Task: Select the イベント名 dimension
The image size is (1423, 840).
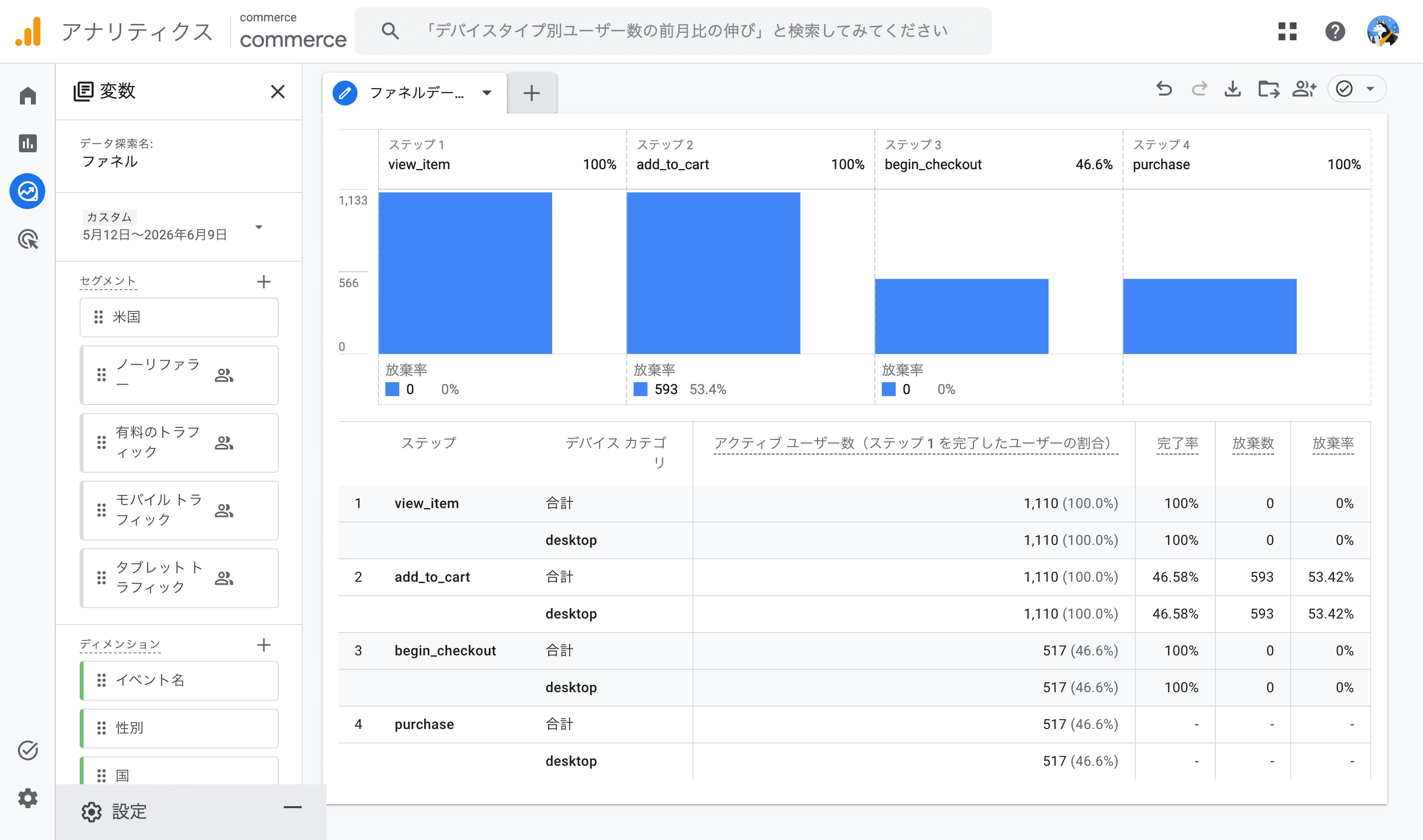Action: click(179, 680)
